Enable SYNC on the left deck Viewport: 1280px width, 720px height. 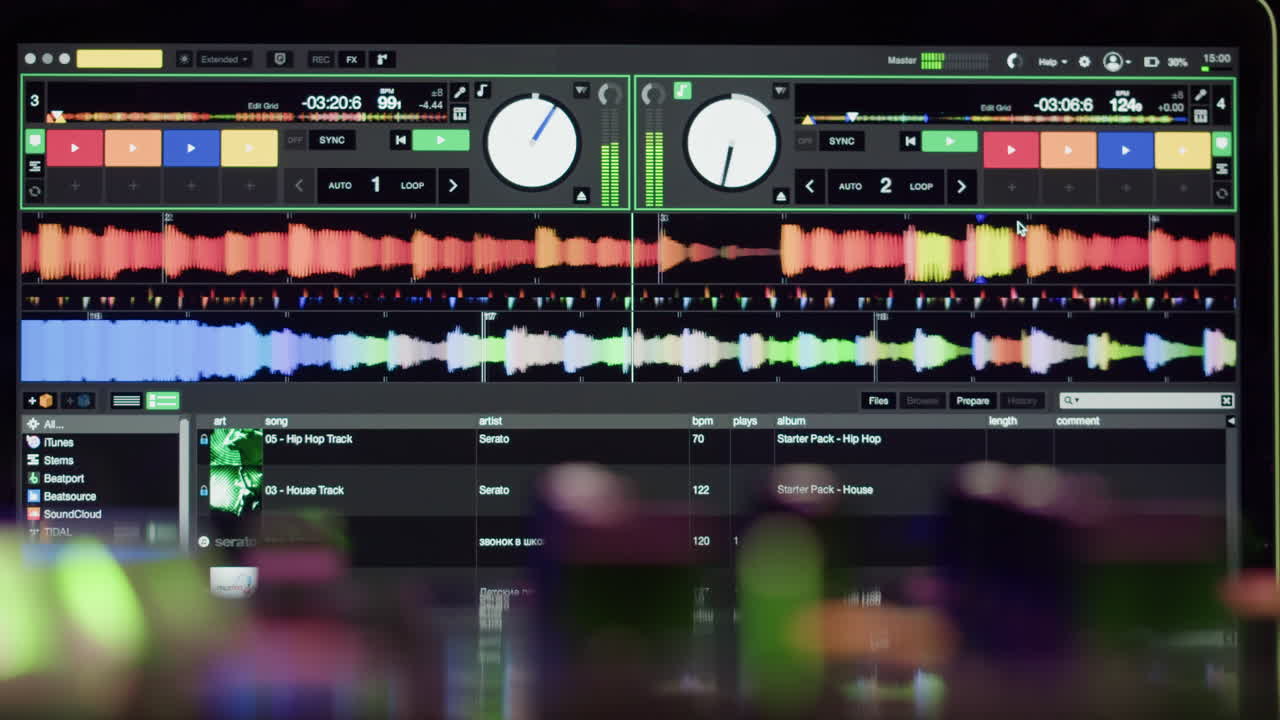point(331,140)
